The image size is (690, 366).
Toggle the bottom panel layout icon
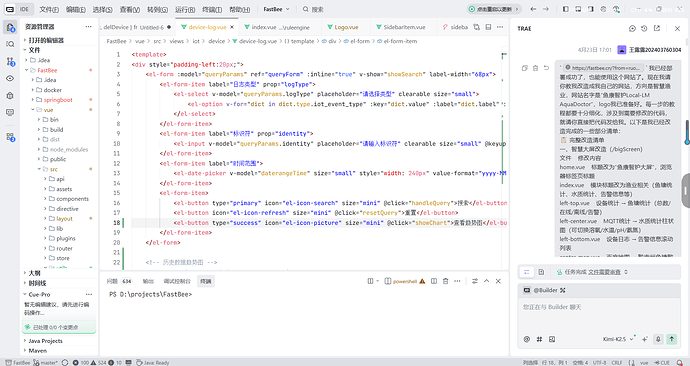pyautogui.click(x=578, y=9)
